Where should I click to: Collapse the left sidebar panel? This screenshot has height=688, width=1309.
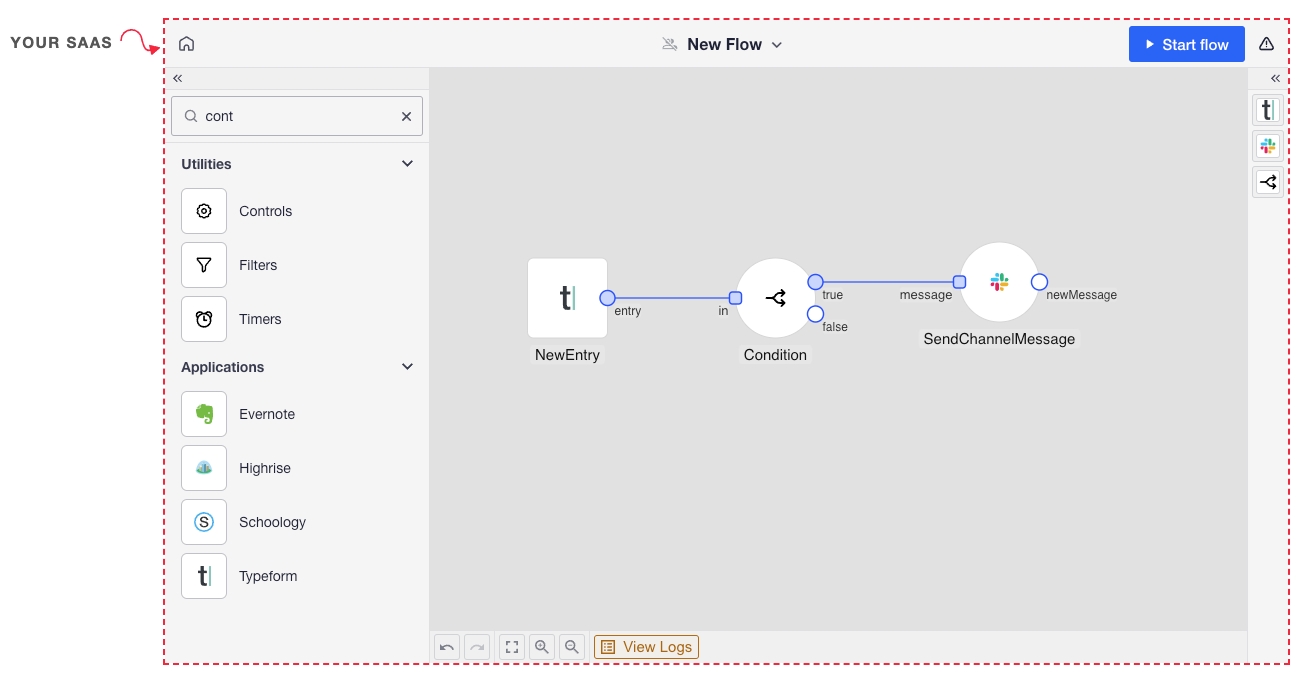pos(178,78)
